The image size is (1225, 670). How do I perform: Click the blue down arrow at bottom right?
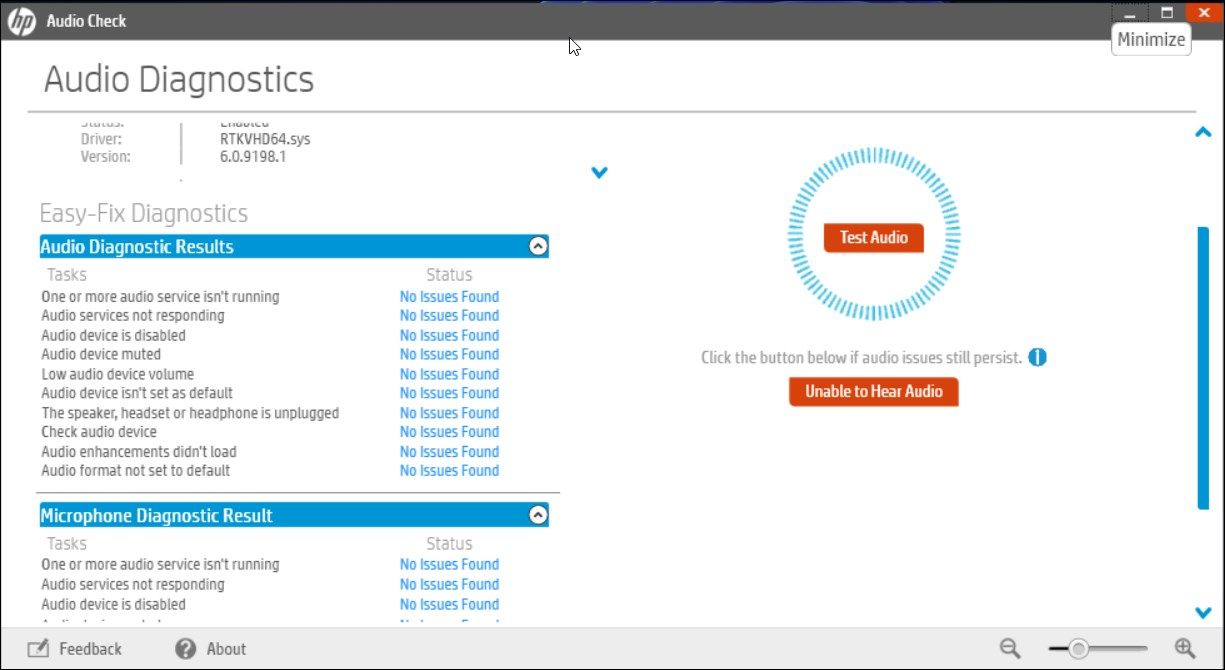click(1203, 612)
